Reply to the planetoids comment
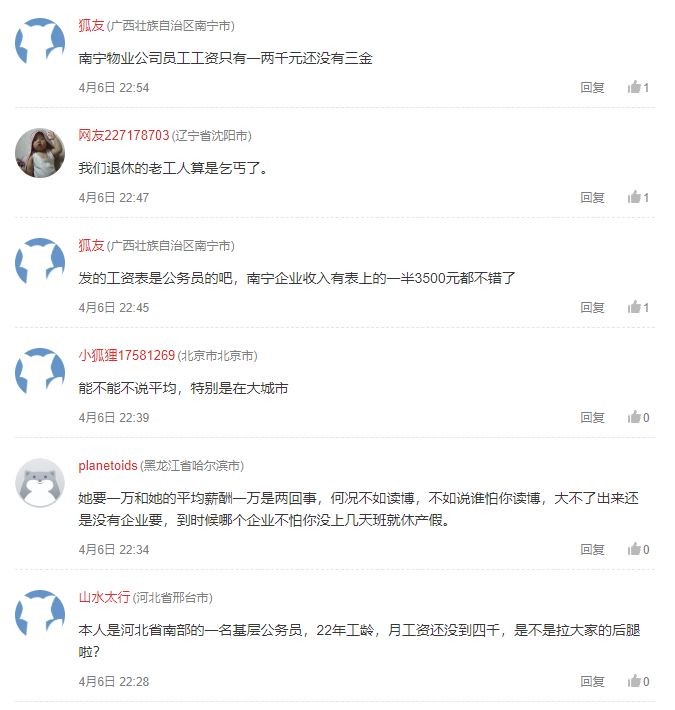Viewport: 675px width, 710px height. click(592, 550)
